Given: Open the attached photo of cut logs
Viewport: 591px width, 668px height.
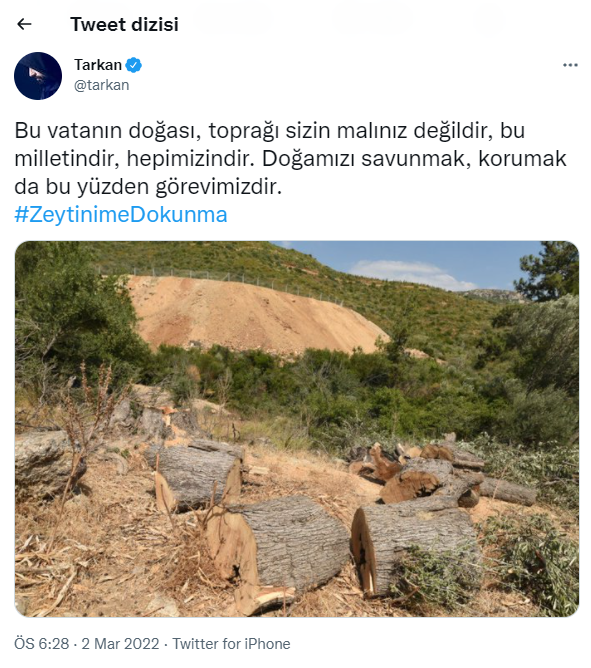Looking at the screenshot, I should pyautogui.click(x=297, y=429).
